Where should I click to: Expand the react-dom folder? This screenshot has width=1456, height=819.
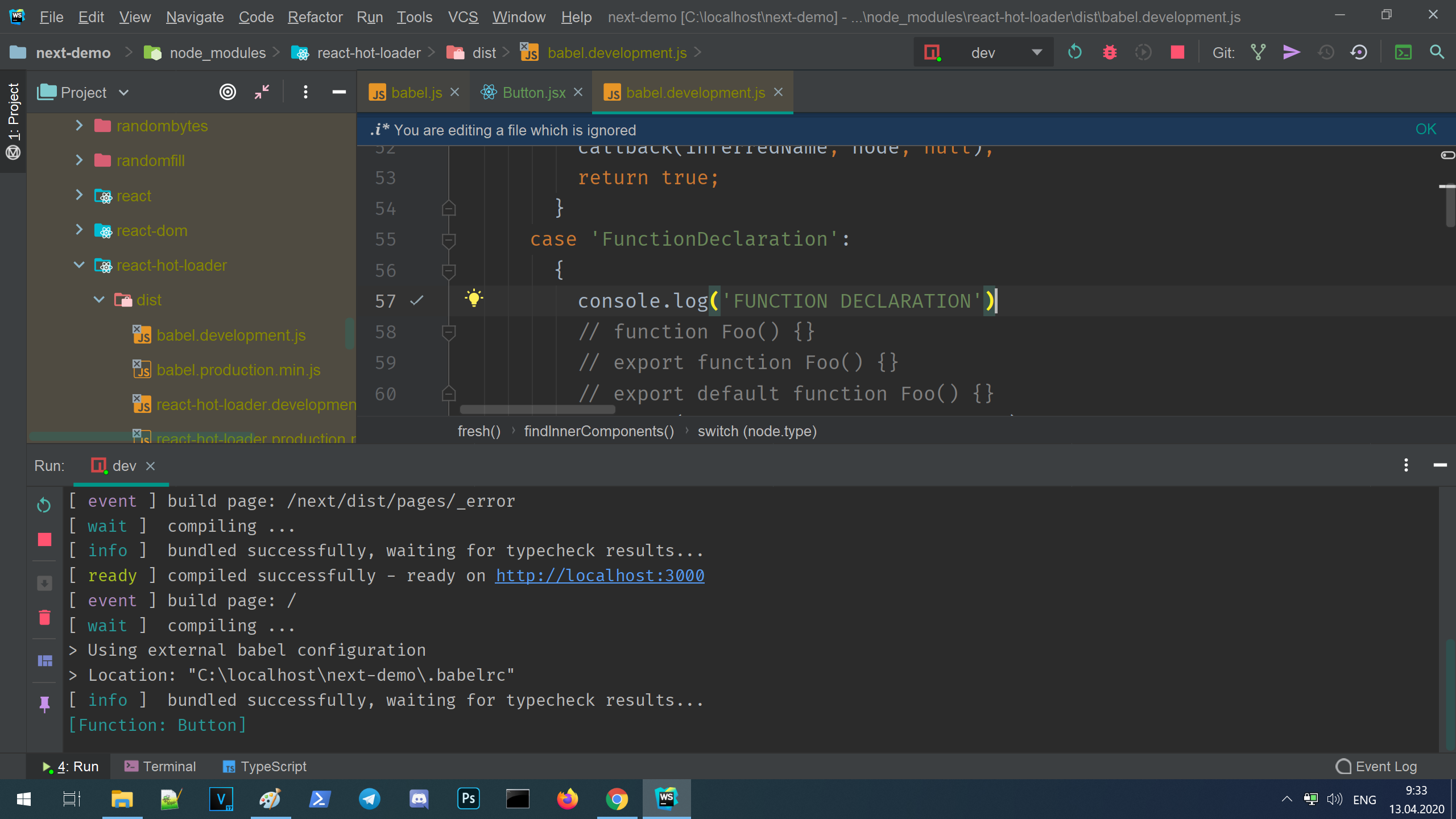79,230
